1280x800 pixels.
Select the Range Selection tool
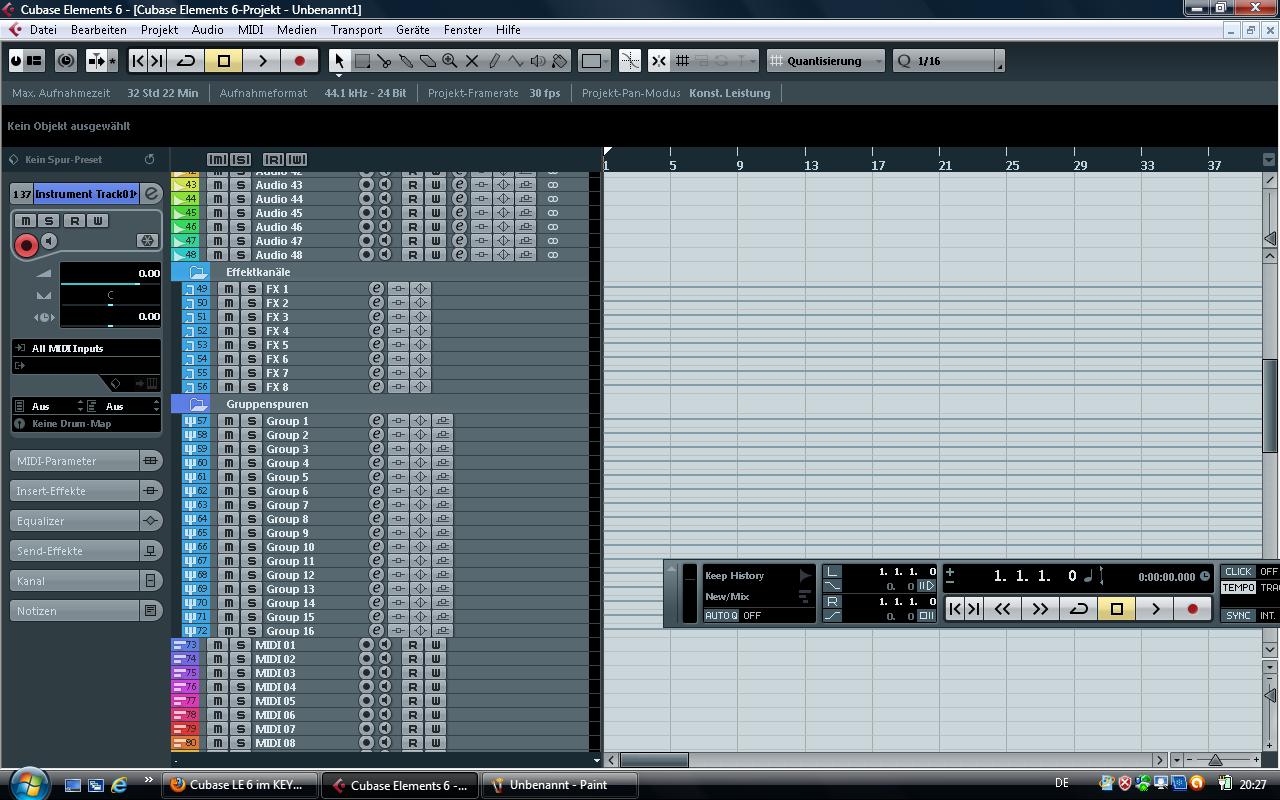click(x=362, y=61)
